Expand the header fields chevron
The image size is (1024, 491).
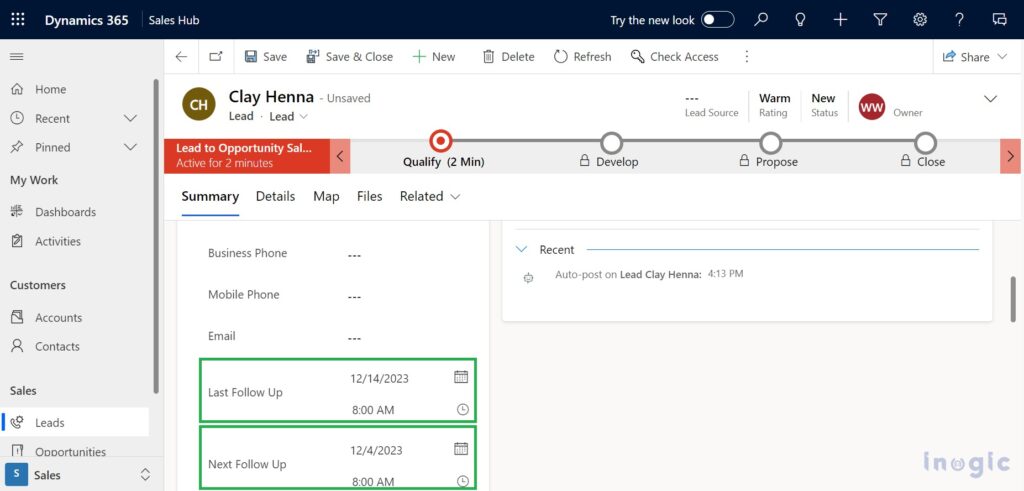click(x=991, y=99)
